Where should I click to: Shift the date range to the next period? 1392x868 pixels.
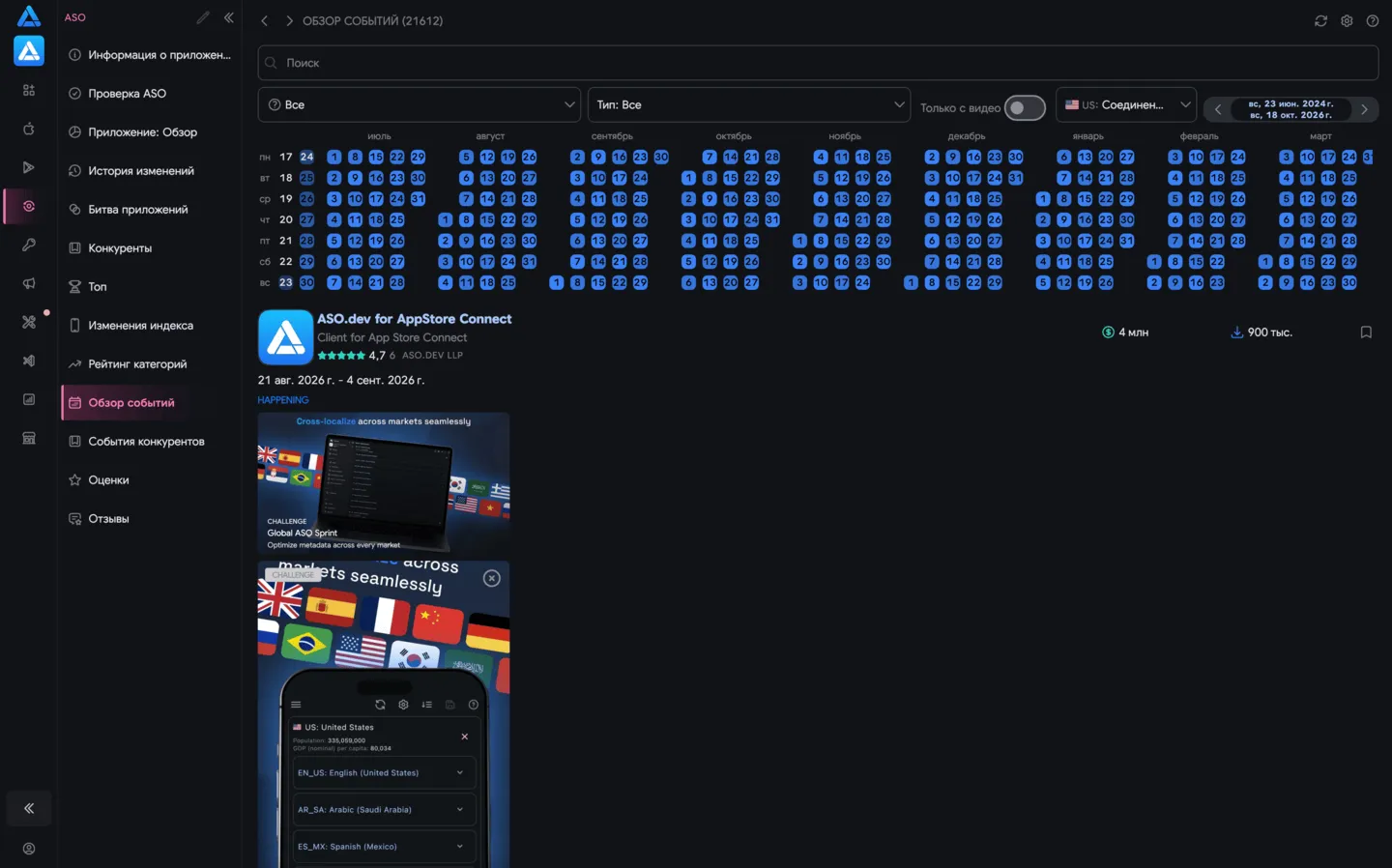pos(1364,109)
